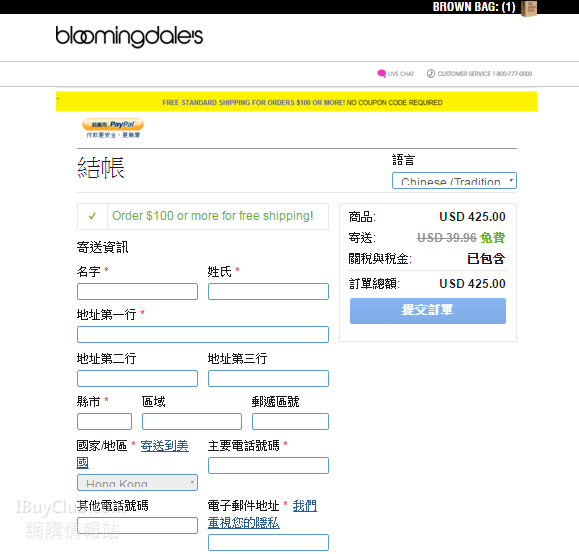Viewport: 579px width, 554px height.
Task: Click the BROWN BAG: (1) text
Action: tap(474, 7)
